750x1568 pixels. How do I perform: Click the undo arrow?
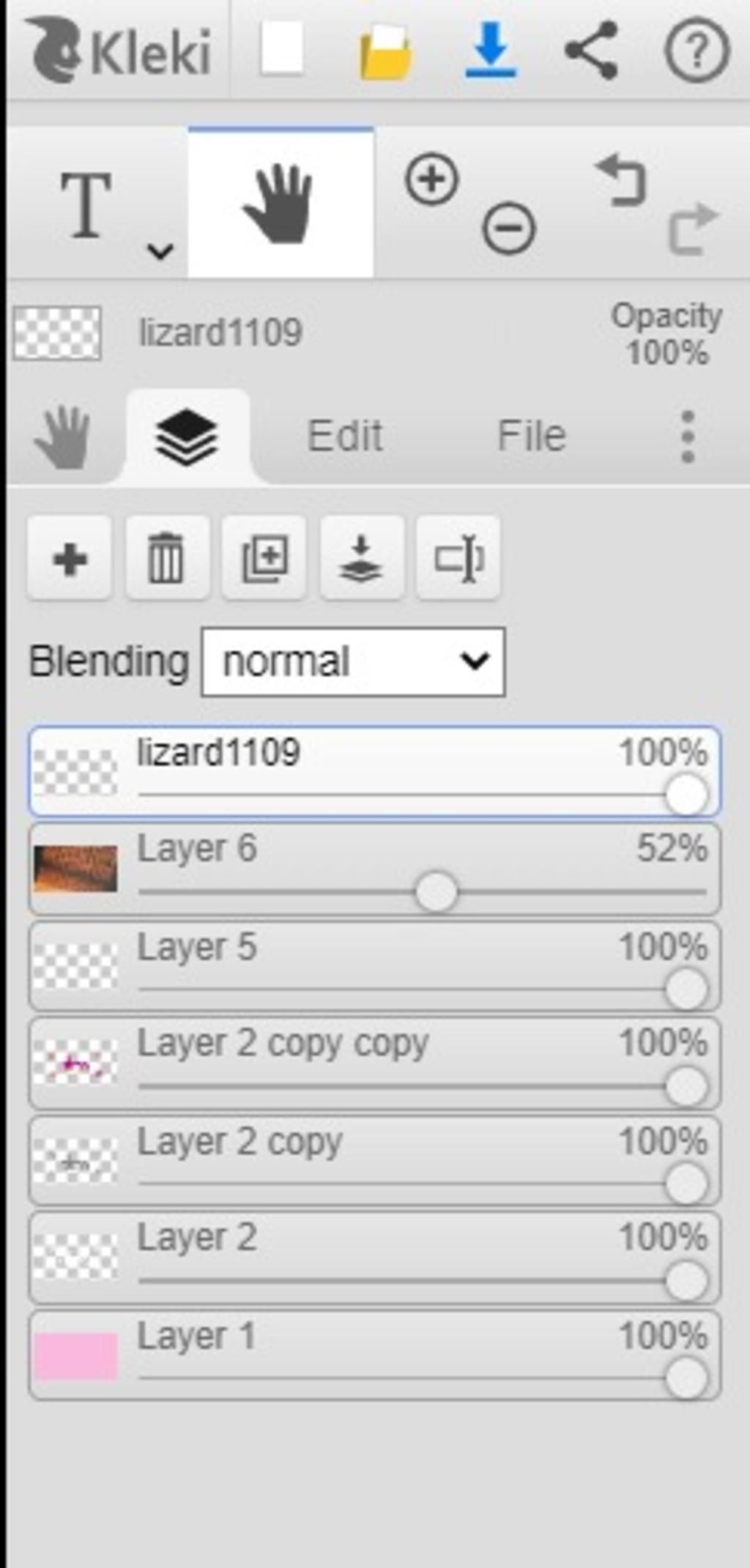[622, 179]
